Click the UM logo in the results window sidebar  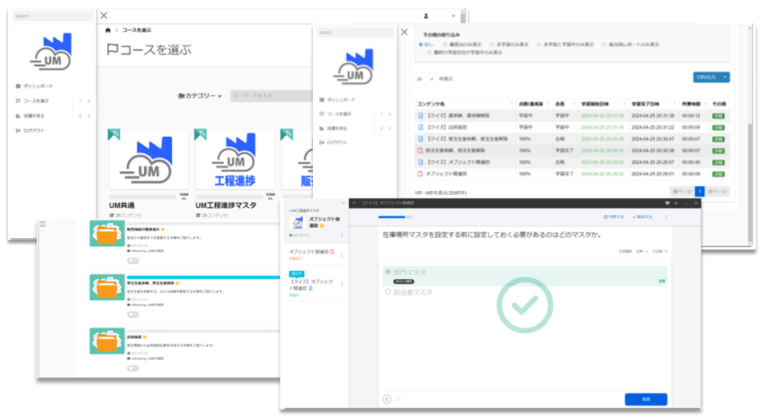353,67
